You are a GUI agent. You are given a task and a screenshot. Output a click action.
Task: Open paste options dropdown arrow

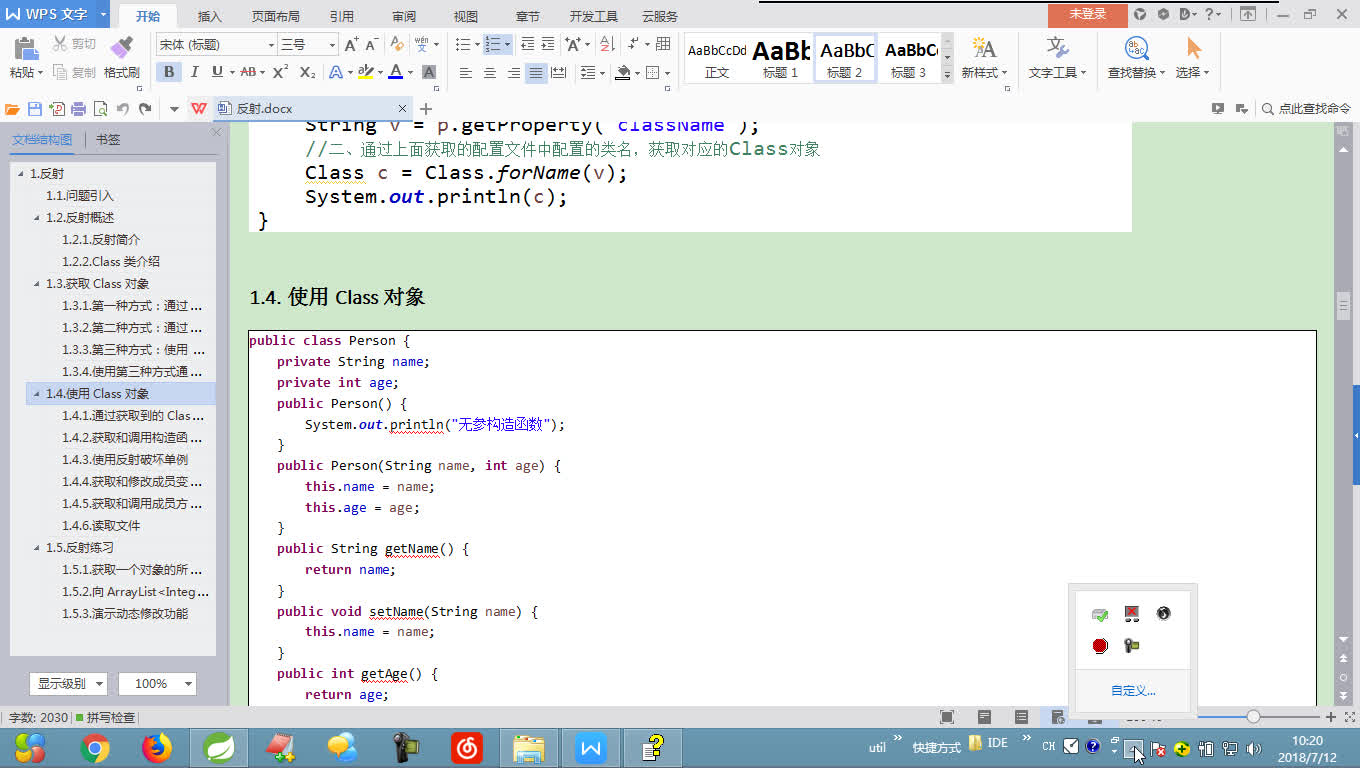click(40, 73)
